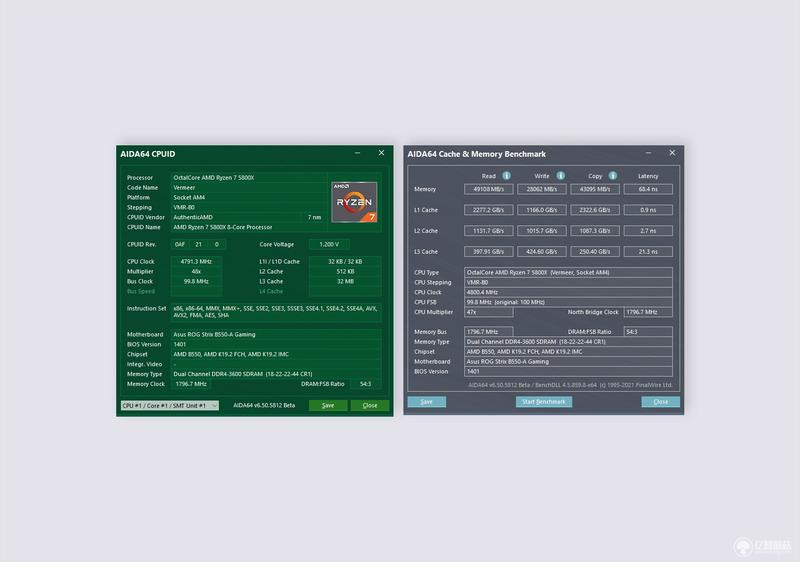Click Bus Clock value 99.8 MHz

point(196,282)
